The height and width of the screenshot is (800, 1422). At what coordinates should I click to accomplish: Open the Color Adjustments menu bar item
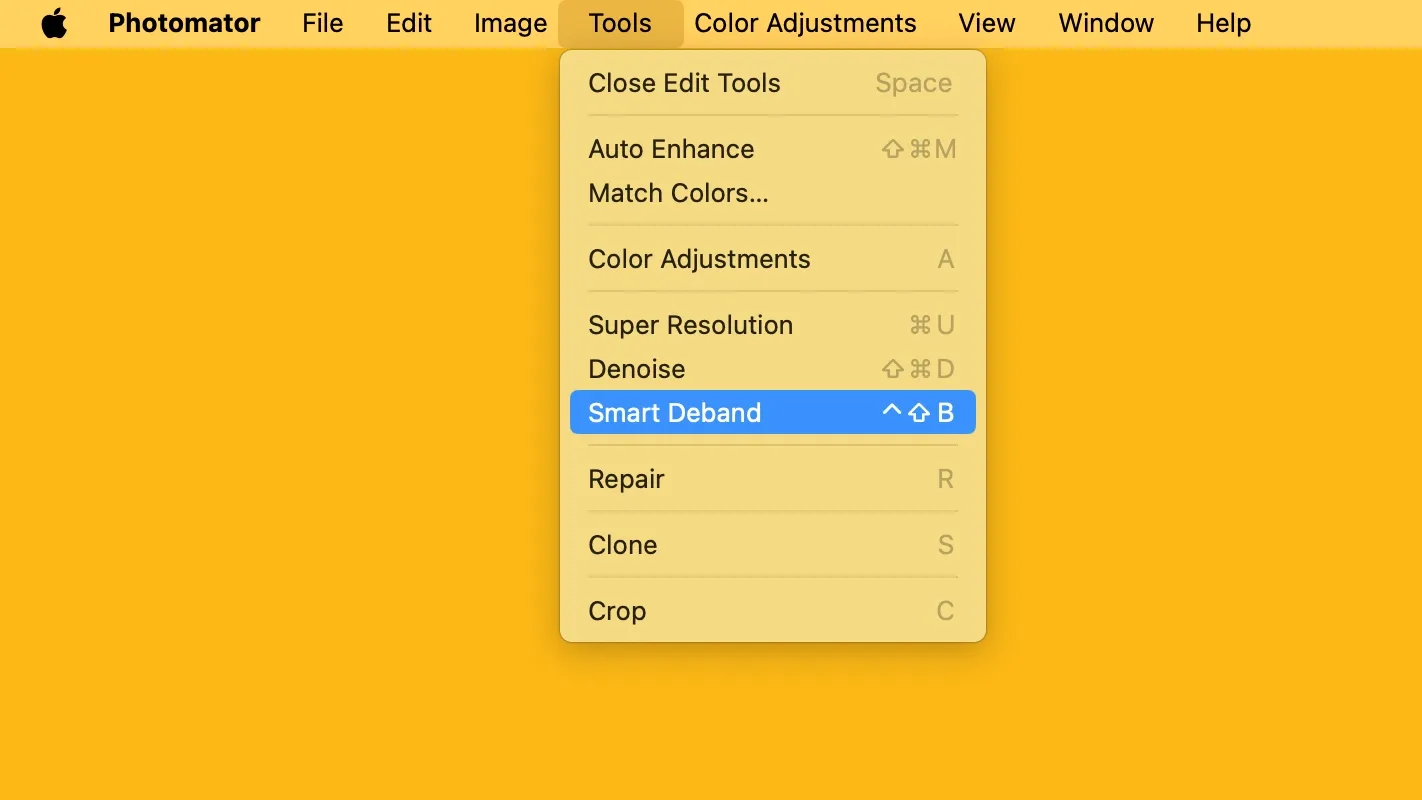805,23
